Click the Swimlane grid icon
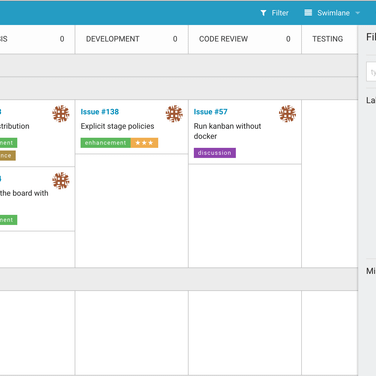Screen dimensions: 376x376 click(308, 13)
